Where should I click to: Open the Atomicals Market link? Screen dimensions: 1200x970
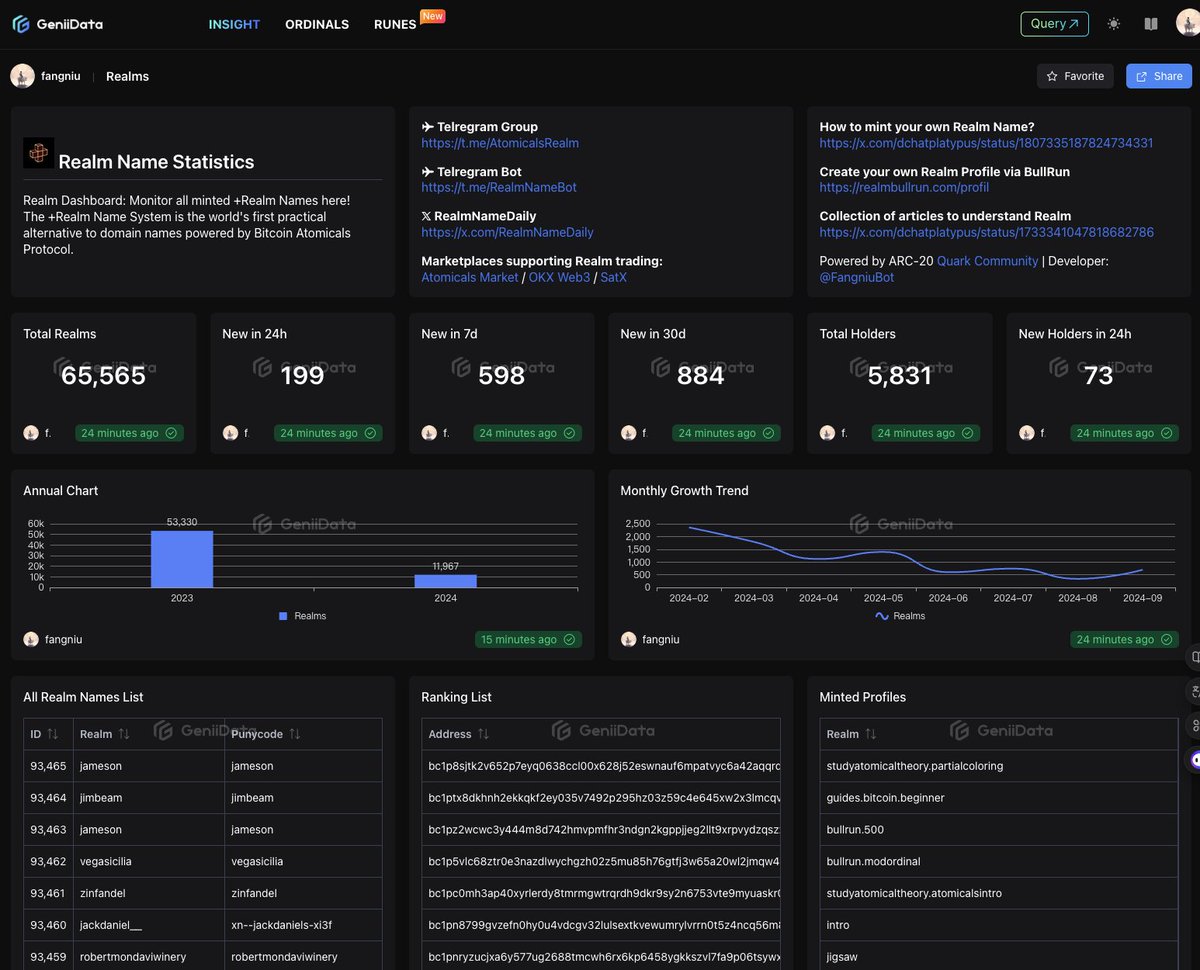pyautogui.click(x=470, y=277)
